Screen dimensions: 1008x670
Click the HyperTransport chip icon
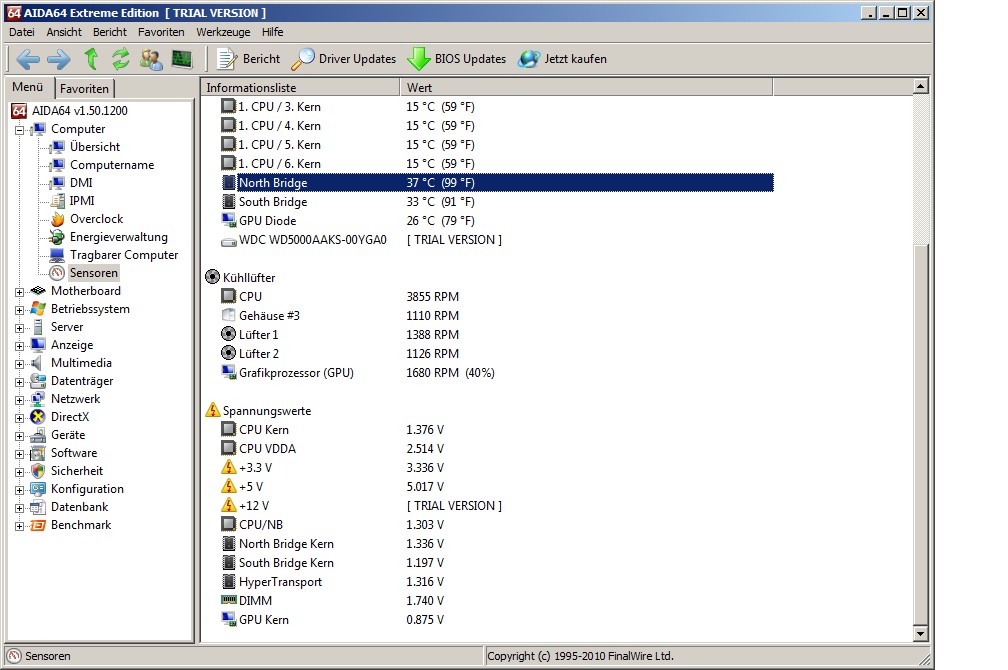click(x=228, y=581)
